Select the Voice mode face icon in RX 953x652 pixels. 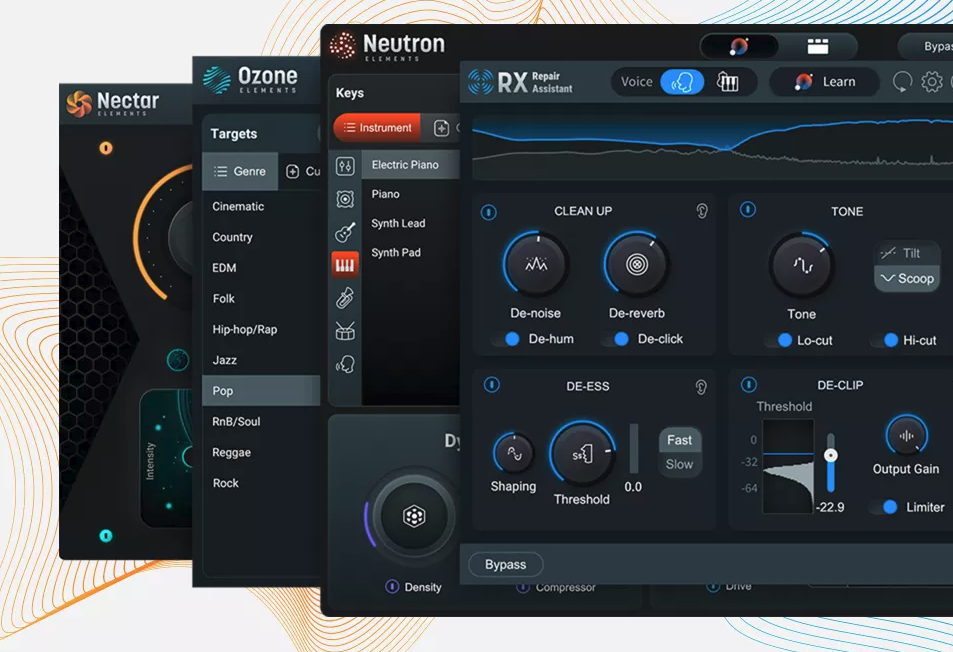click(x=682, y=82)
